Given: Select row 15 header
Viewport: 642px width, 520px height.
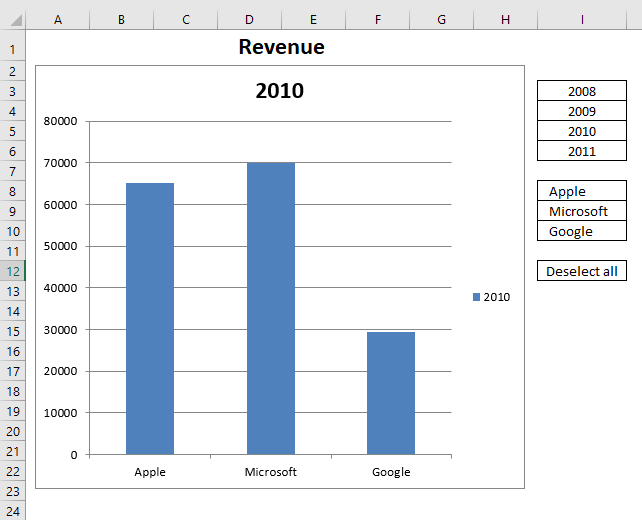Looking at the screenshot, I should tap(13, 331).
